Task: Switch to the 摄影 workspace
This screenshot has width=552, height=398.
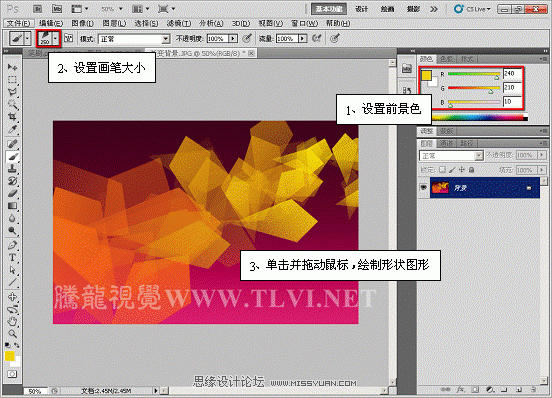Action: coord(413,9)
